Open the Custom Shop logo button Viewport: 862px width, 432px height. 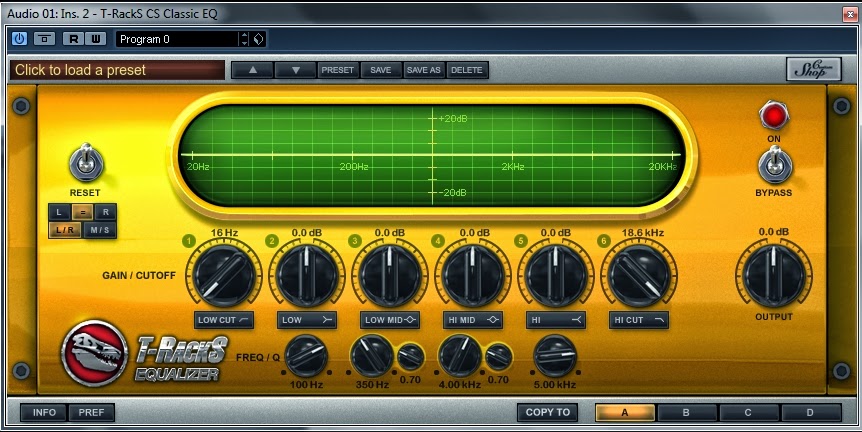pyautogui.click(x=814, y=69)
